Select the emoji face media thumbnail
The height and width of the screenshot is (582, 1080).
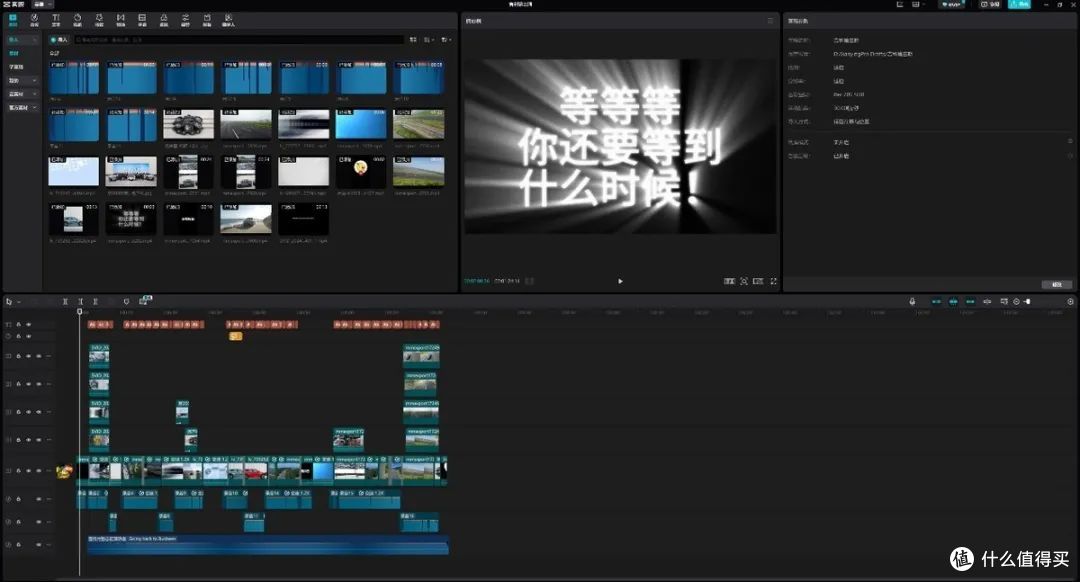coord(361,172)
